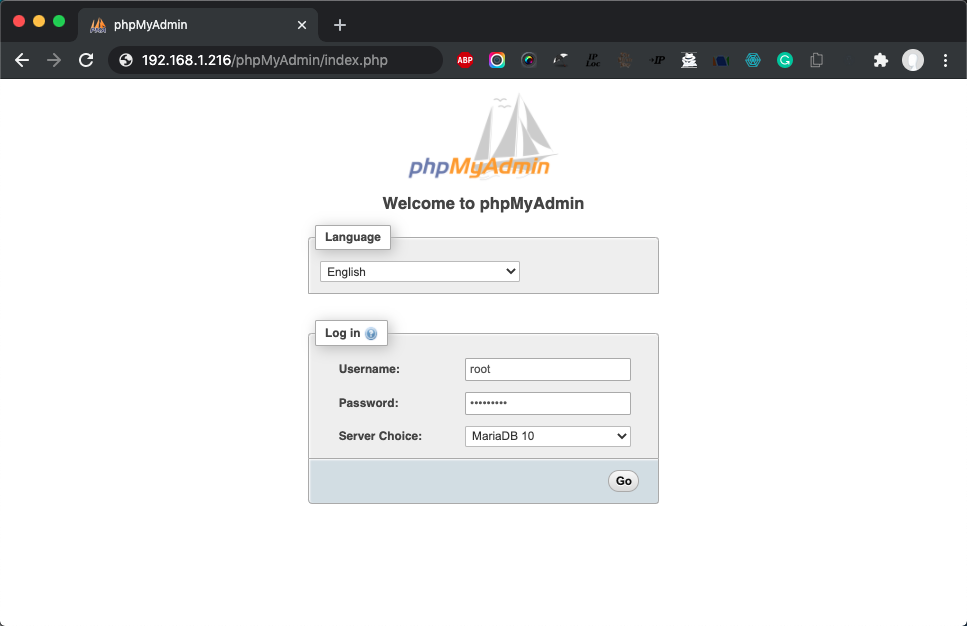This screenshot has height=626, width=967.
Task: Click the arrow IP extension icon
Action: tap(657, 60)
